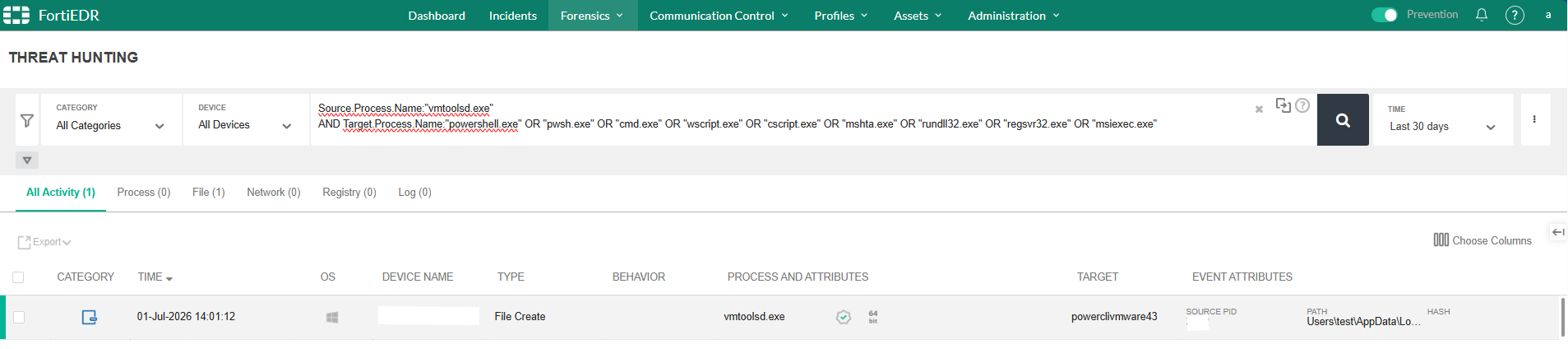Click the BEHAVIOR column header
The height and width of the screenshot is (349, 1568).
pyautogui.click(x=639, y=277)
